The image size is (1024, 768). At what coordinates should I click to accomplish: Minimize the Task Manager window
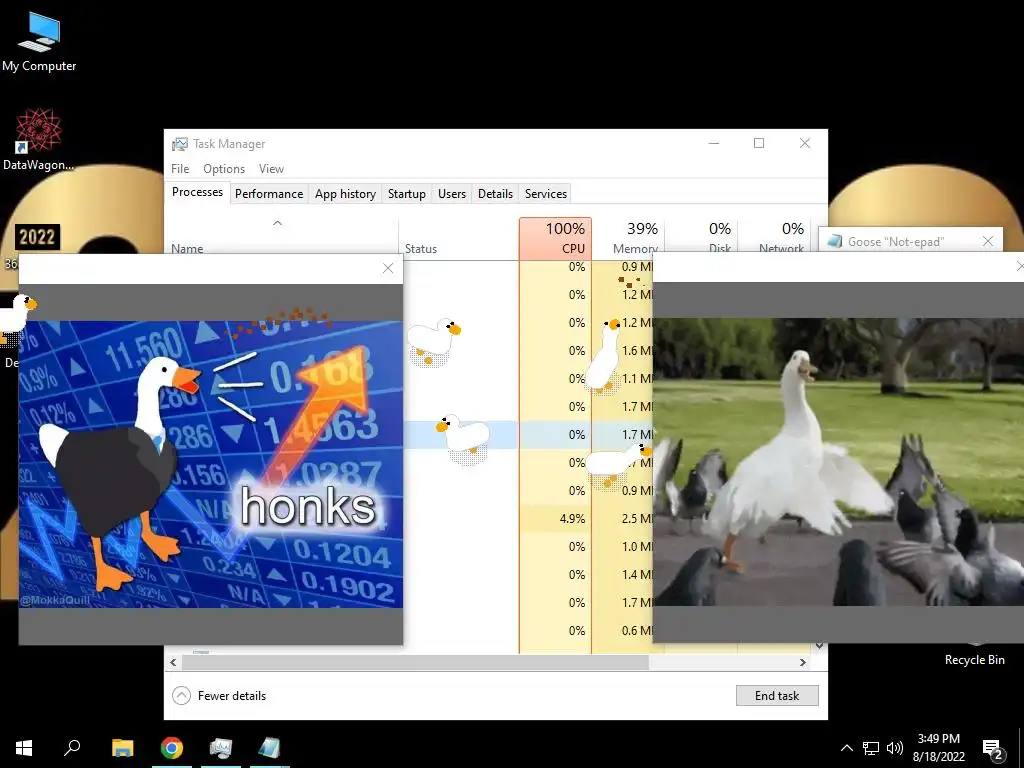pos(714,143)
